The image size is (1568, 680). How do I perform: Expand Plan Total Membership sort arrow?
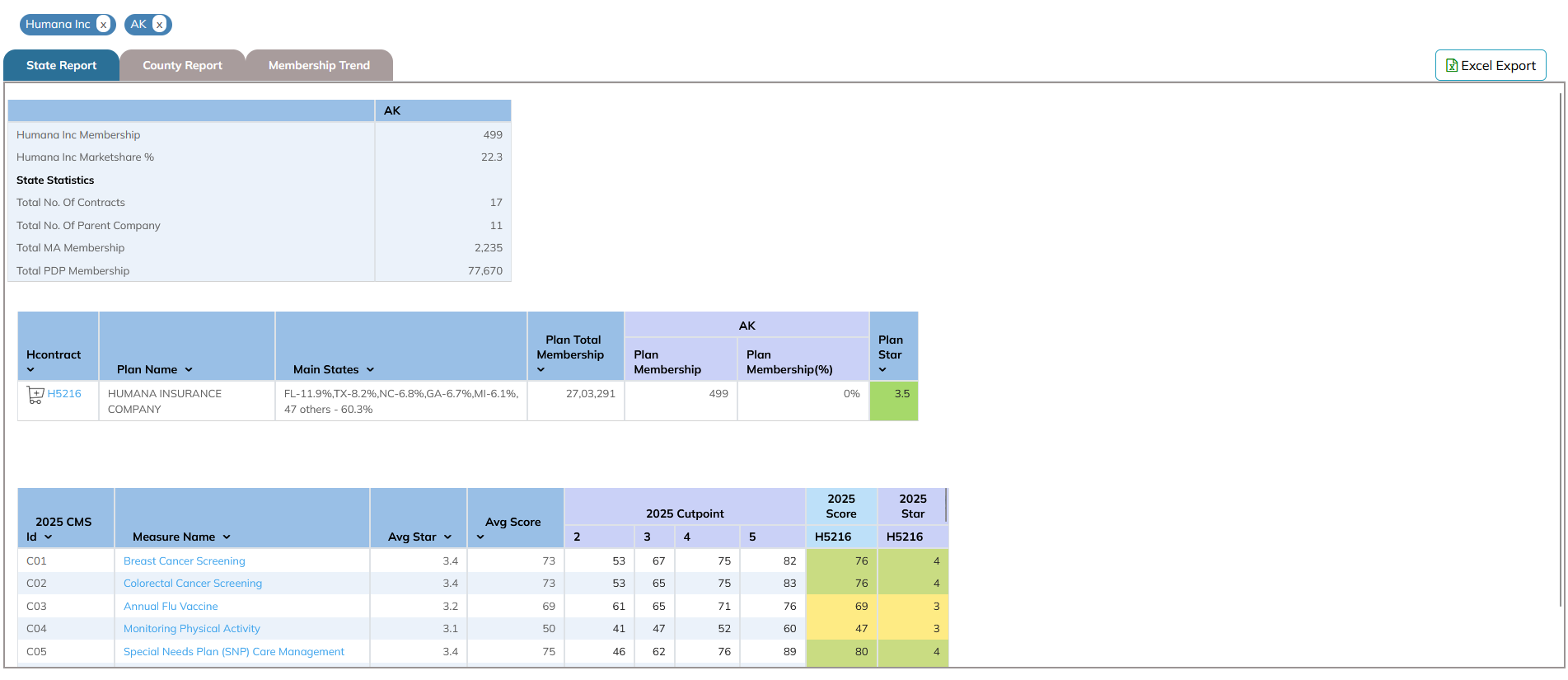coord(541,370)
